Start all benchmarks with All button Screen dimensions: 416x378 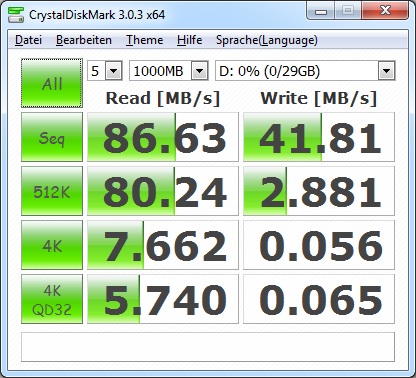coord(52,83)
